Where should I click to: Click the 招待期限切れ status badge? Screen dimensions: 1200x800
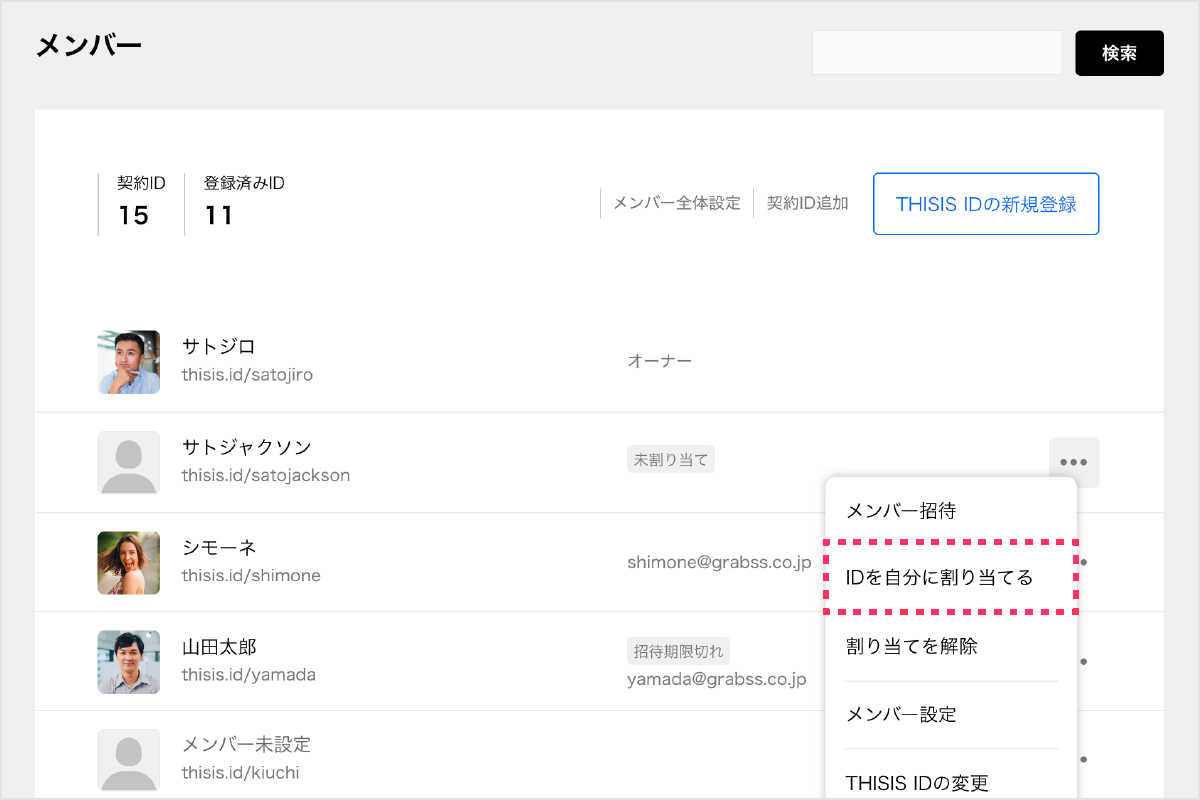pos(678,652)
